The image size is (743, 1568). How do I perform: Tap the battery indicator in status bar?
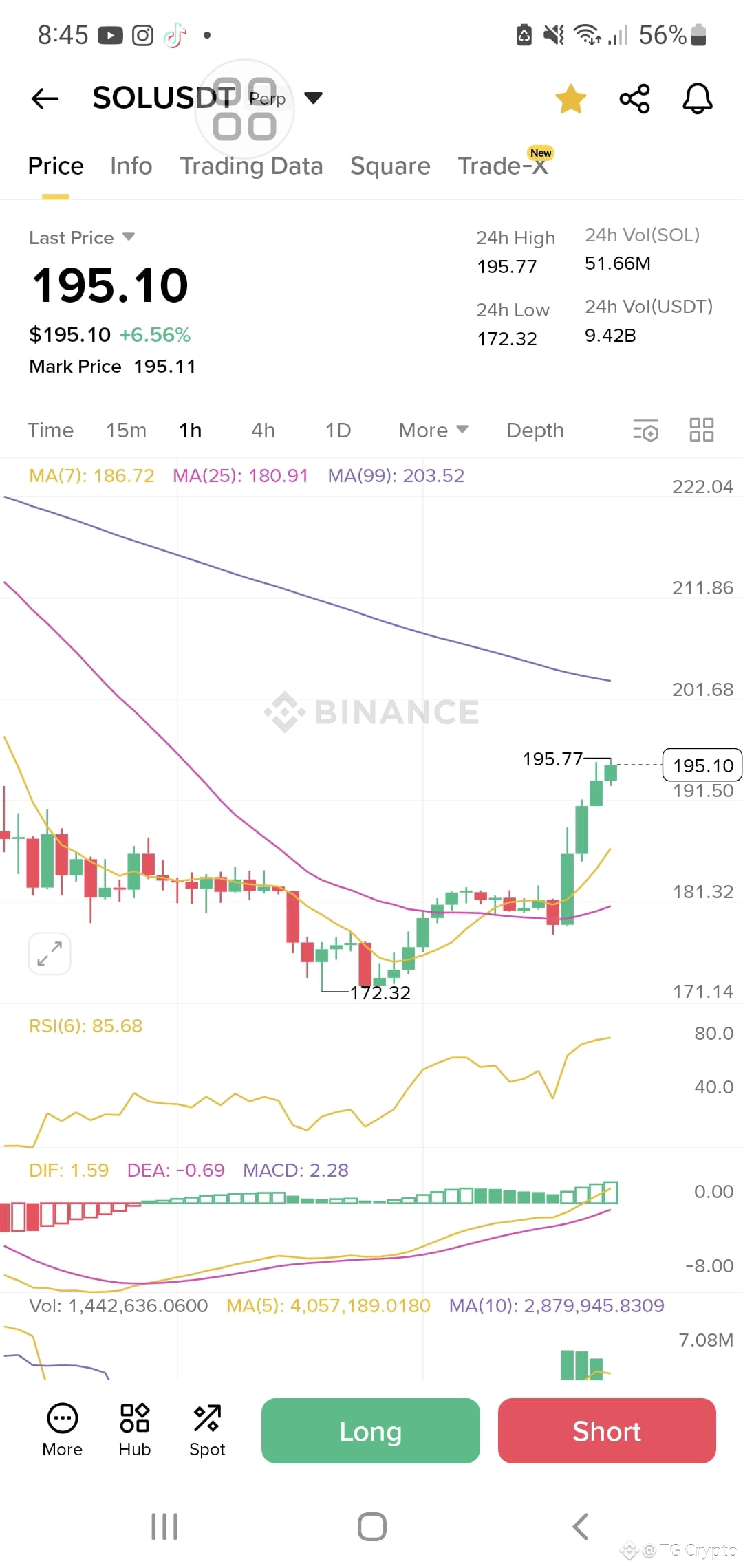pos(698,34)
